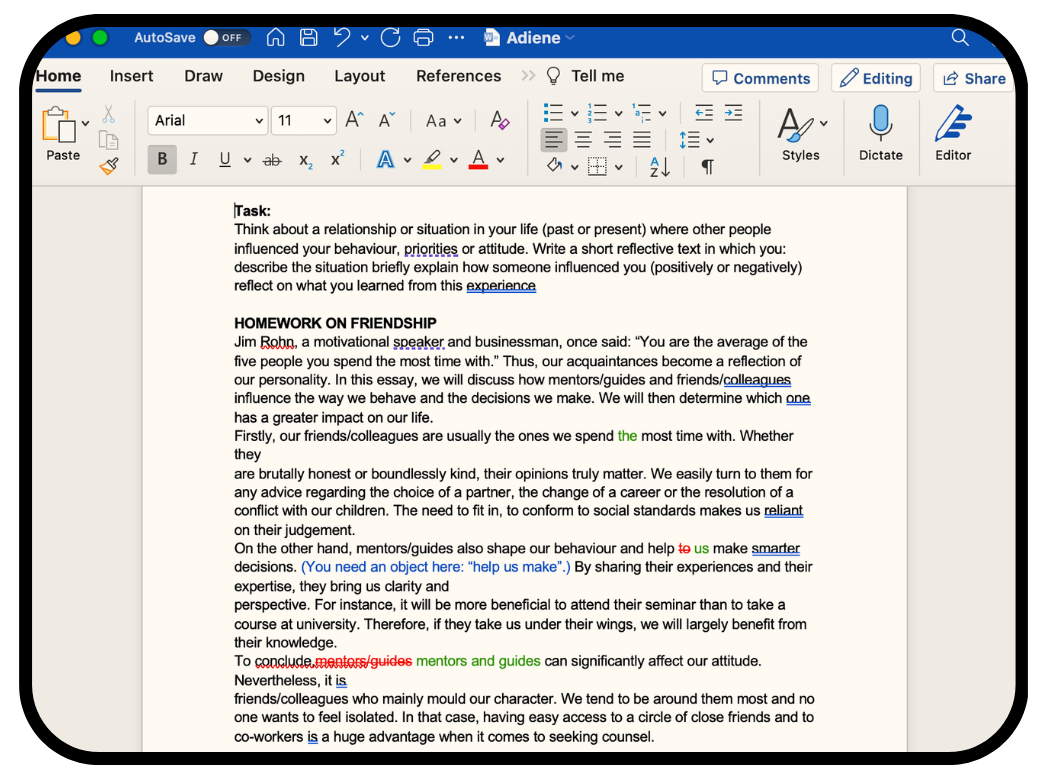Switch to the Home tab
Viewport: 1042px width, 783px height.
(x=58, y=76)
